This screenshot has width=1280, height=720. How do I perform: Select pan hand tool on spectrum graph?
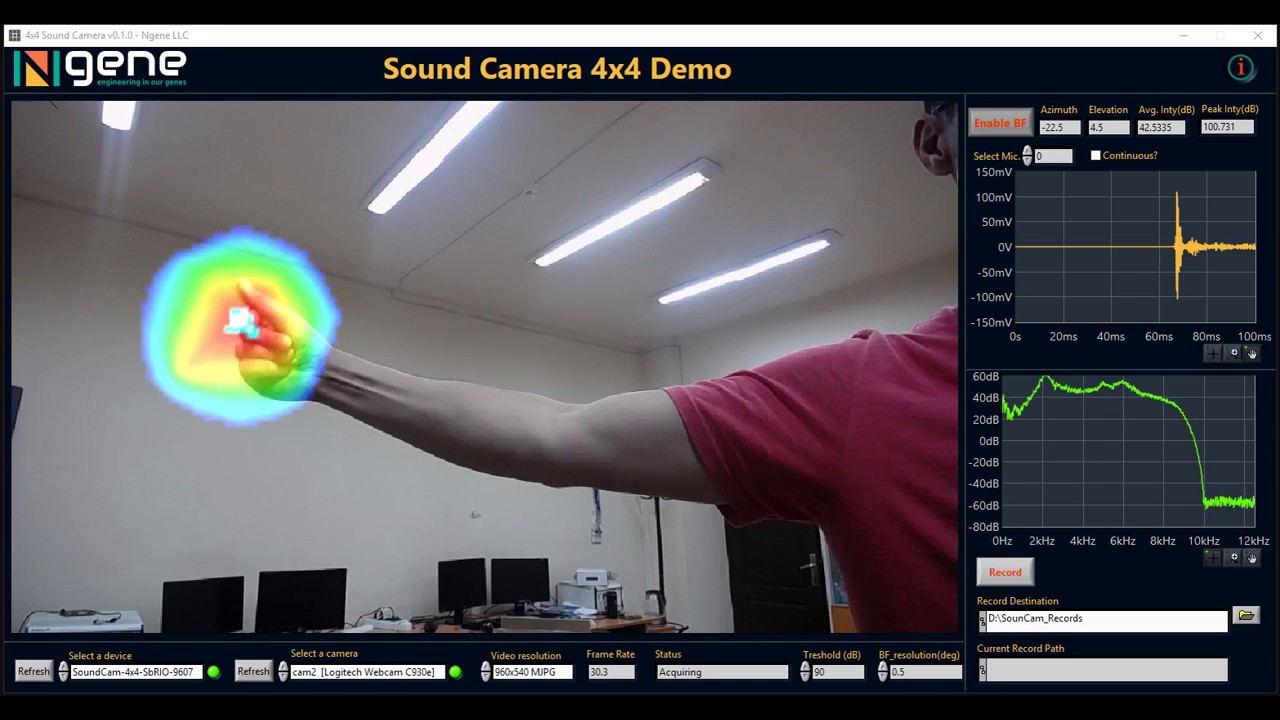1251,557
